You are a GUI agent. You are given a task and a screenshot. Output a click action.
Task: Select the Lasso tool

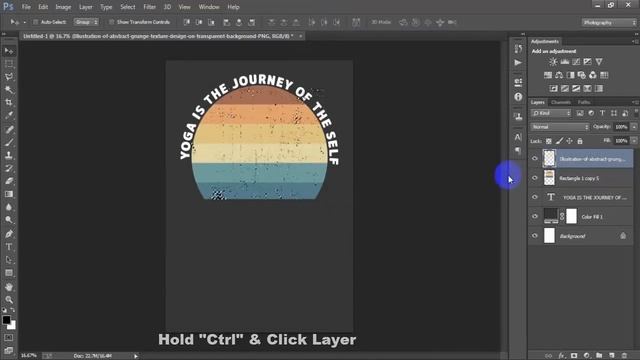coord(9,77)
